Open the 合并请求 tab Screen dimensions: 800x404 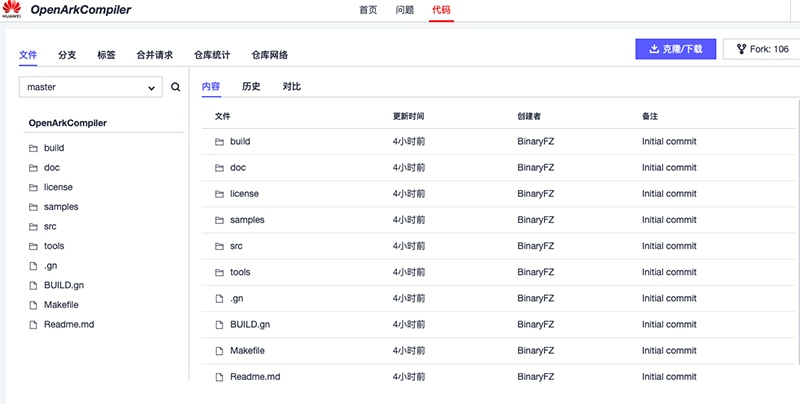[155, 55]
